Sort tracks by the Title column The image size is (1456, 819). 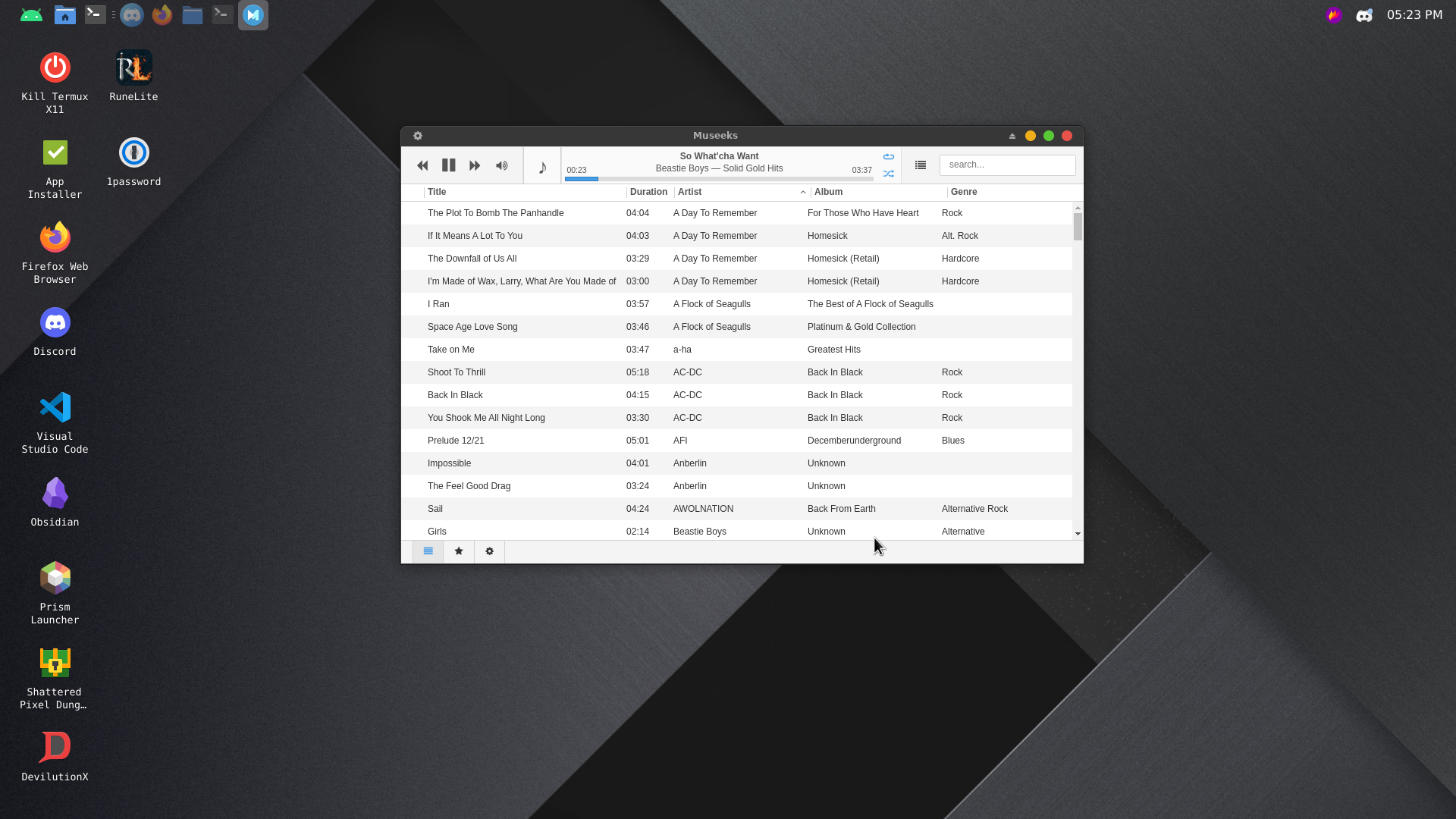point(437,192)
